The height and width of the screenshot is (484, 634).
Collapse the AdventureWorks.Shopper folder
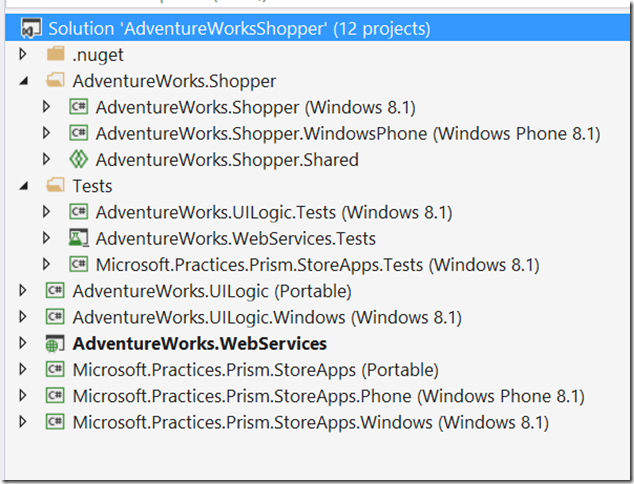click(23, 81)
